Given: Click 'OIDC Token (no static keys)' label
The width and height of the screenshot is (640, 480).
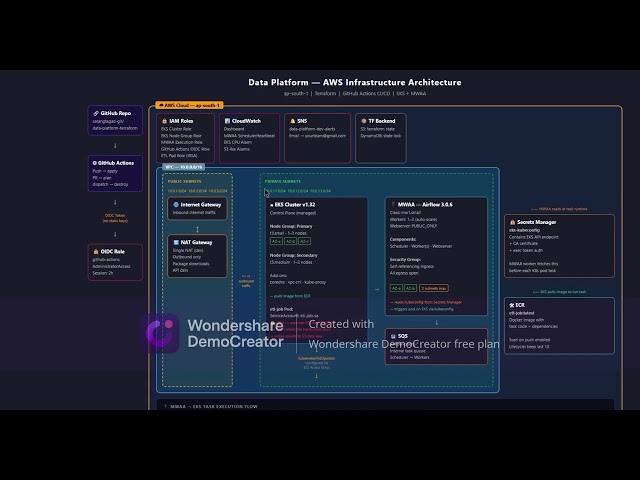Looking at the screenshot, I should 115,218.
